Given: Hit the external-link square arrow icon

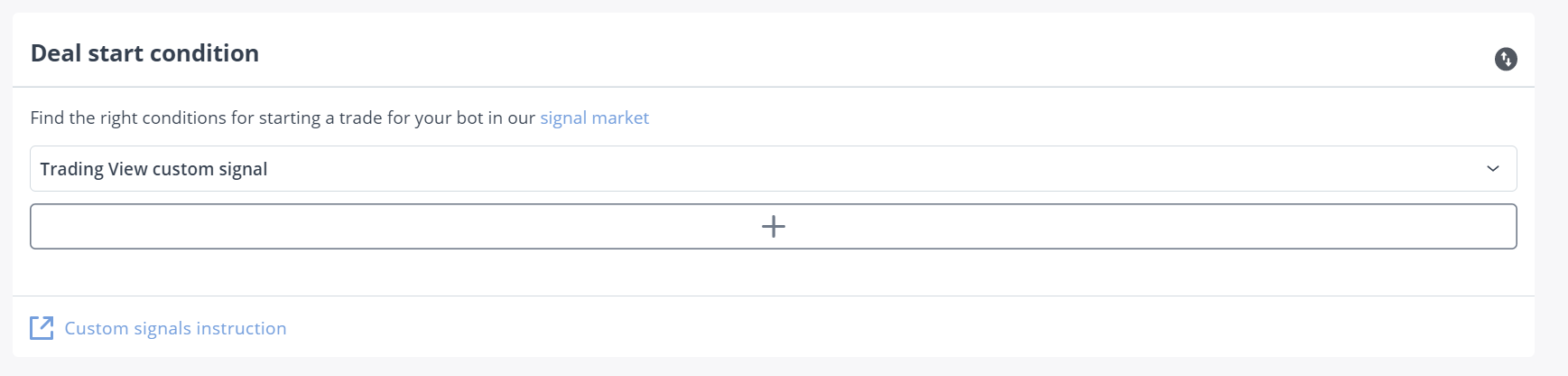Looking at the screenshot, I should 42,328.
